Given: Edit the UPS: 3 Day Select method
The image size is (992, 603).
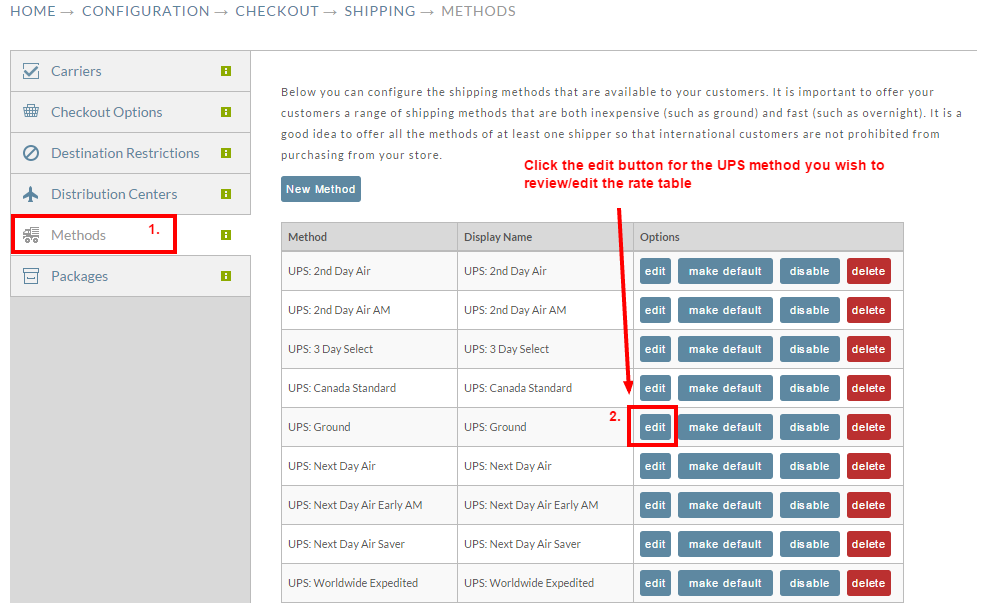Looking at the screenshot, I should [x=655, y=349].
